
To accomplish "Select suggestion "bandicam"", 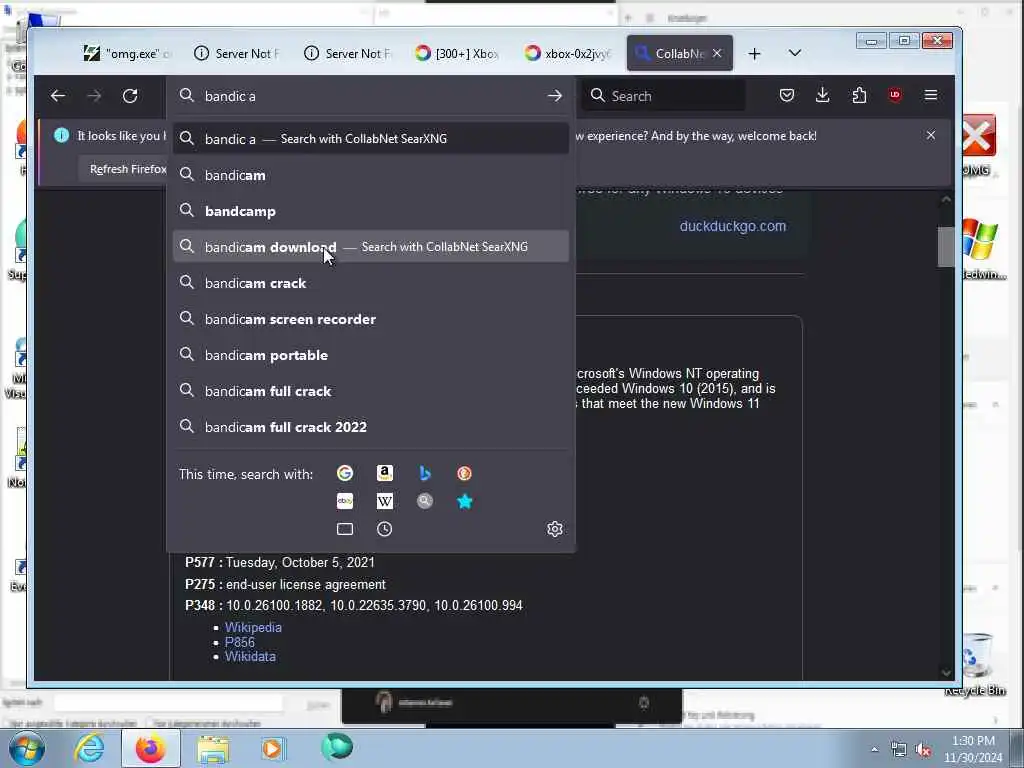I will coord(371,175).
